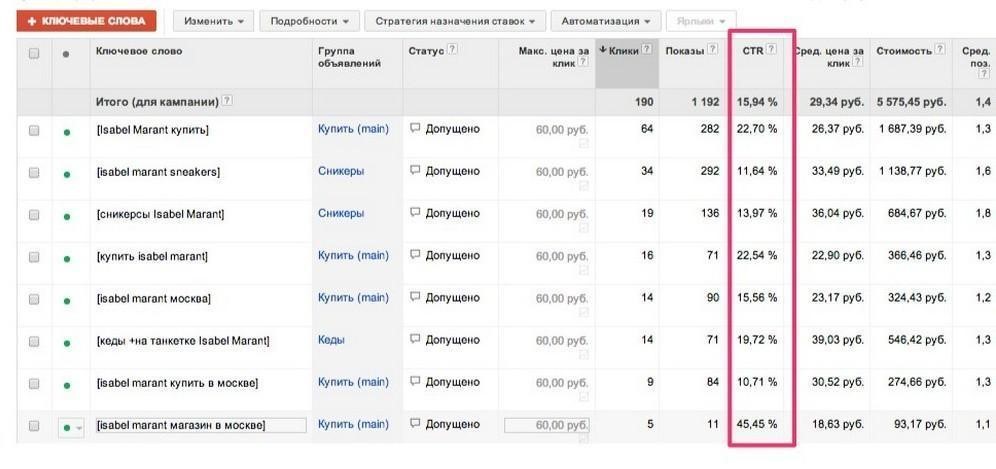The image size is (996, 469).
Task: Click green status dot of [Isabel Marant купить]
Action: 67,132
